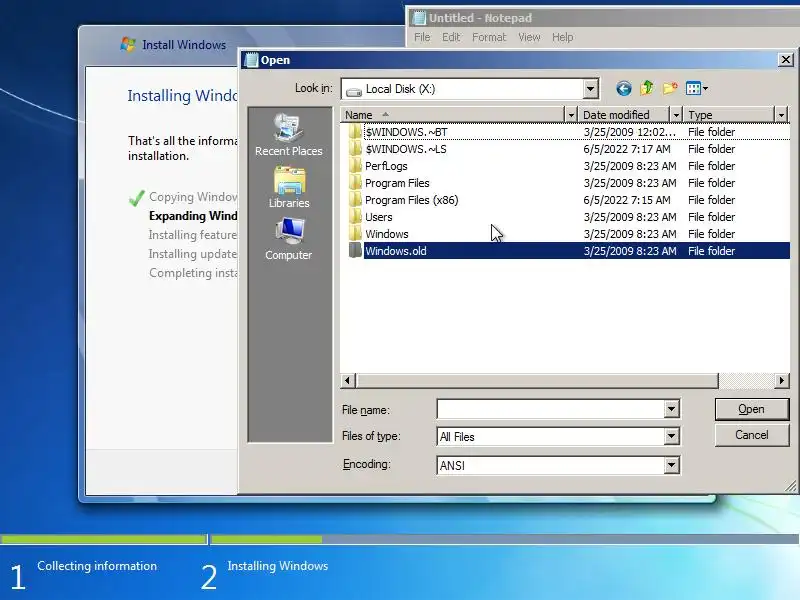Go back using the blue back arrow icon
Image resolution: width=800 pixels, height=600 pixels.
click(623, 89)
